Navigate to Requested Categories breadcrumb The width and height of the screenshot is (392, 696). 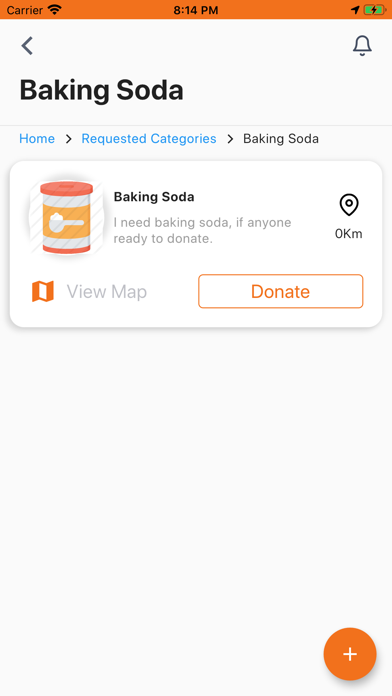pyautogui.click(x=149, y=138)
